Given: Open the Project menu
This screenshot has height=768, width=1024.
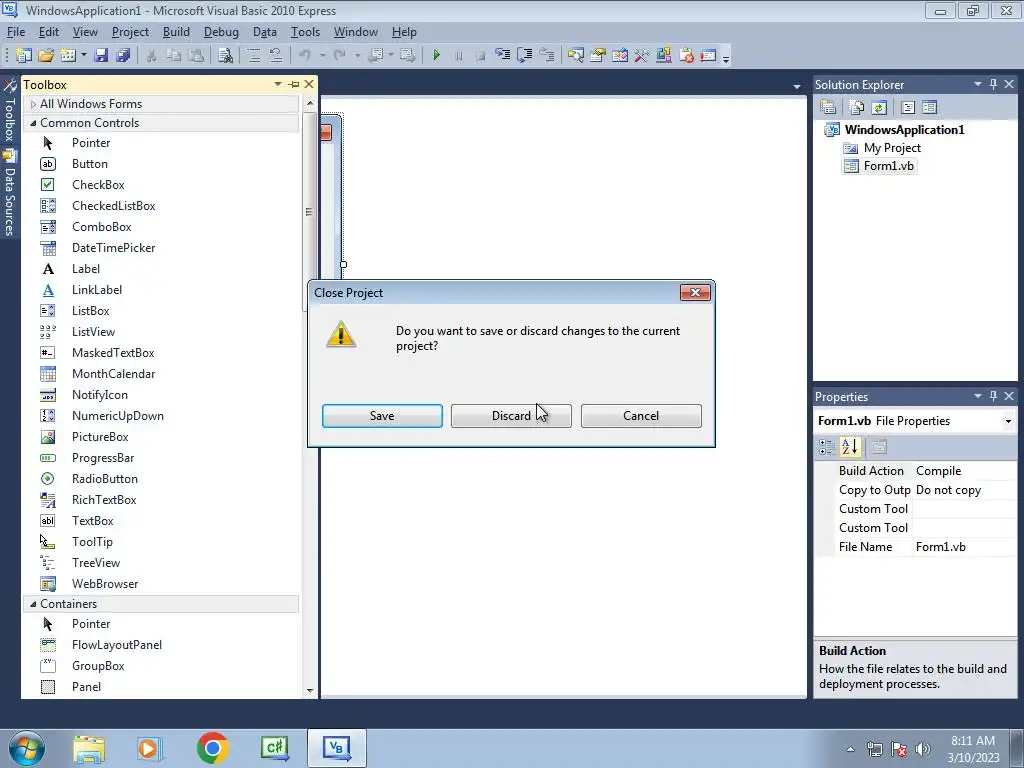Looking at the screenshot, I should [130, 32].
